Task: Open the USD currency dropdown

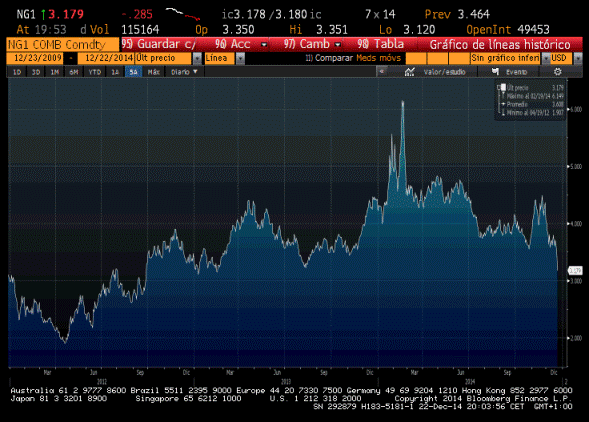Action: (578, 58)
